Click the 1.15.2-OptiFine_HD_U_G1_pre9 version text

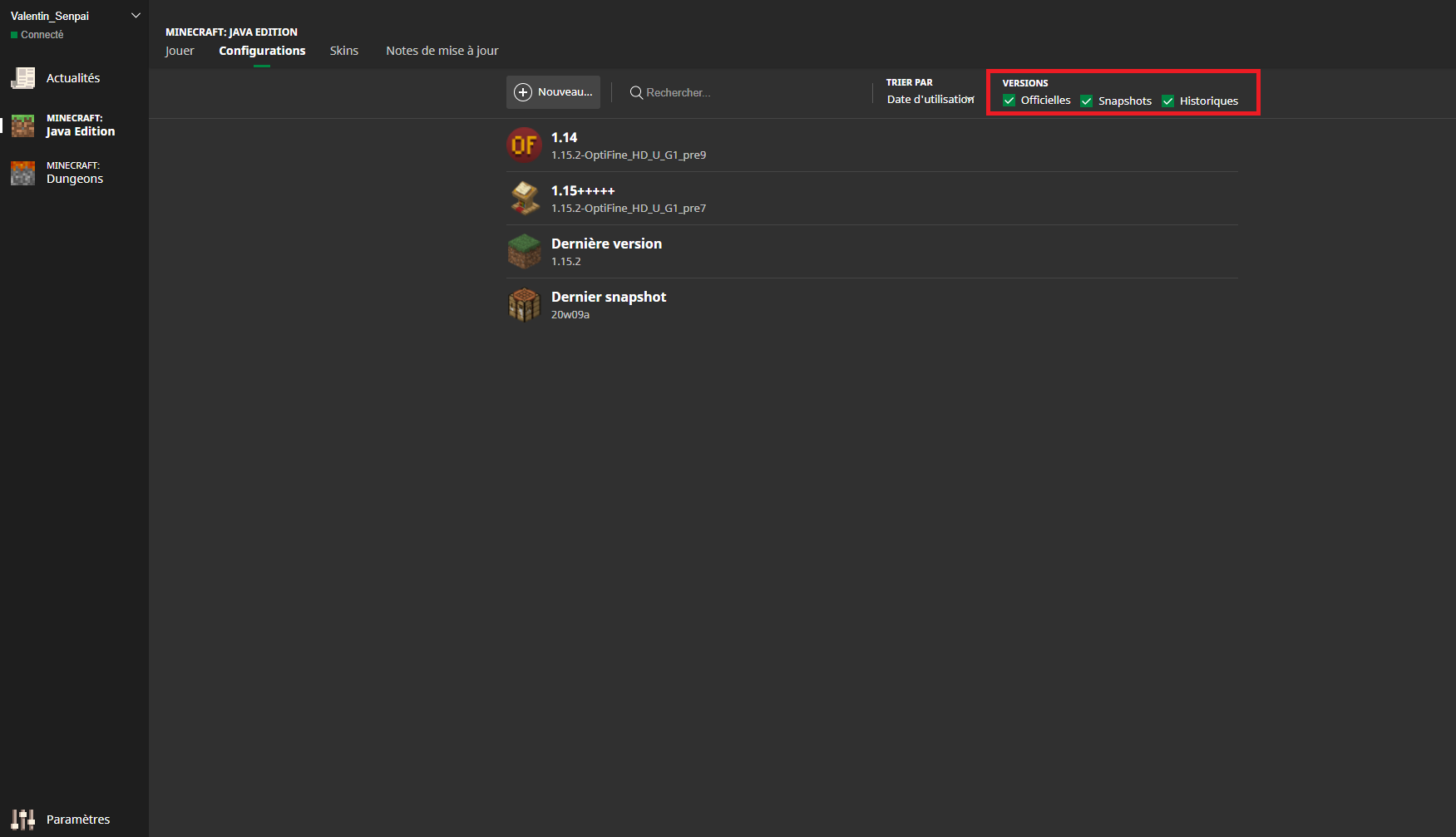629,155
